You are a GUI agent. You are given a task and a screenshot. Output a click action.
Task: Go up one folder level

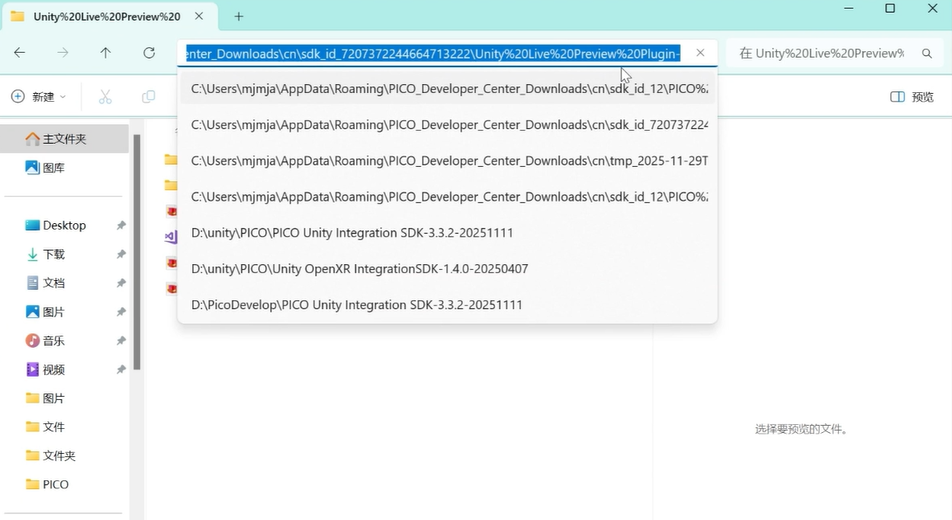(x=106, y=53)
